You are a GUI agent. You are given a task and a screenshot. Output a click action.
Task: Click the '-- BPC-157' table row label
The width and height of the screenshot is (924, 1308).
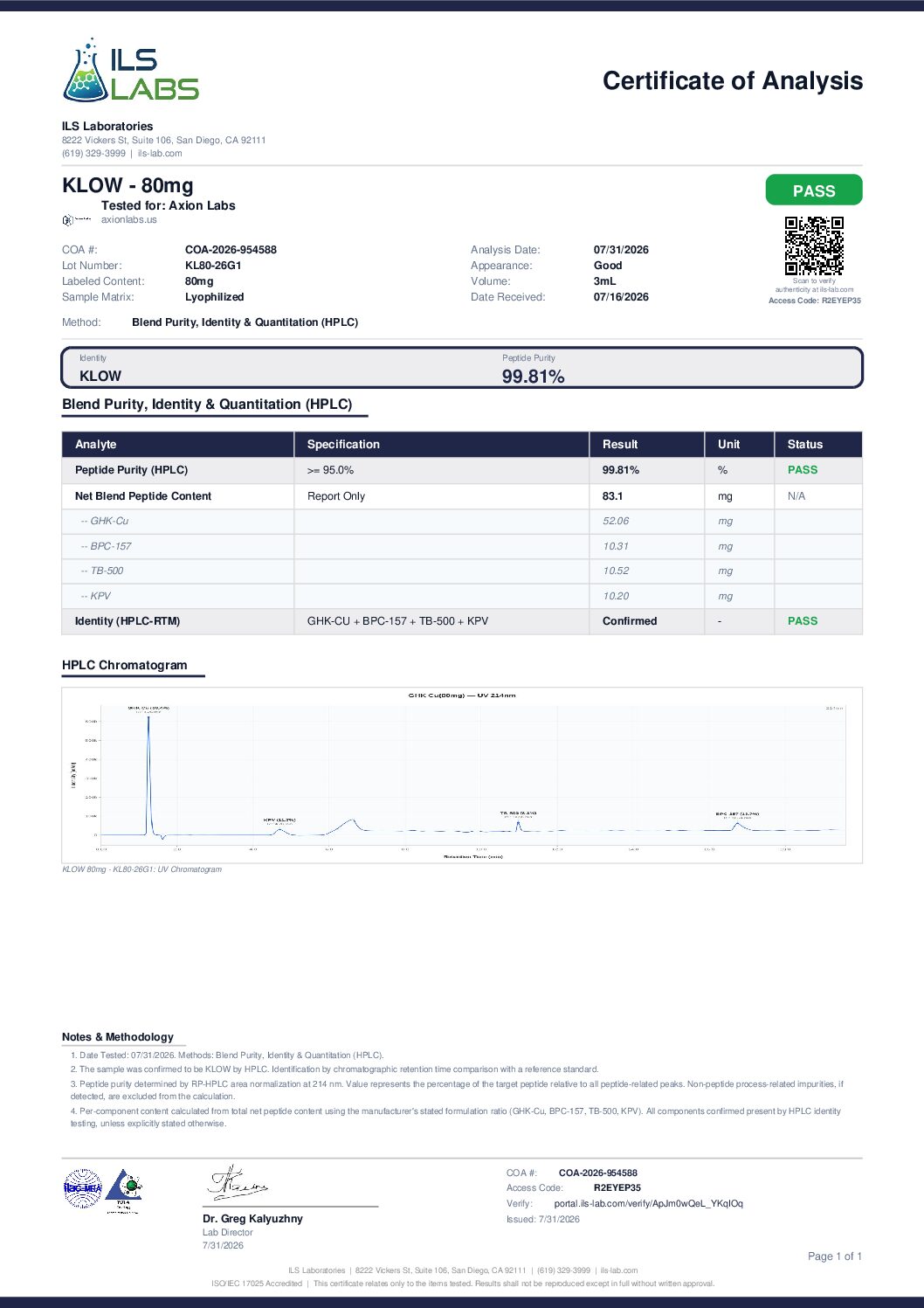pos(107,546)
